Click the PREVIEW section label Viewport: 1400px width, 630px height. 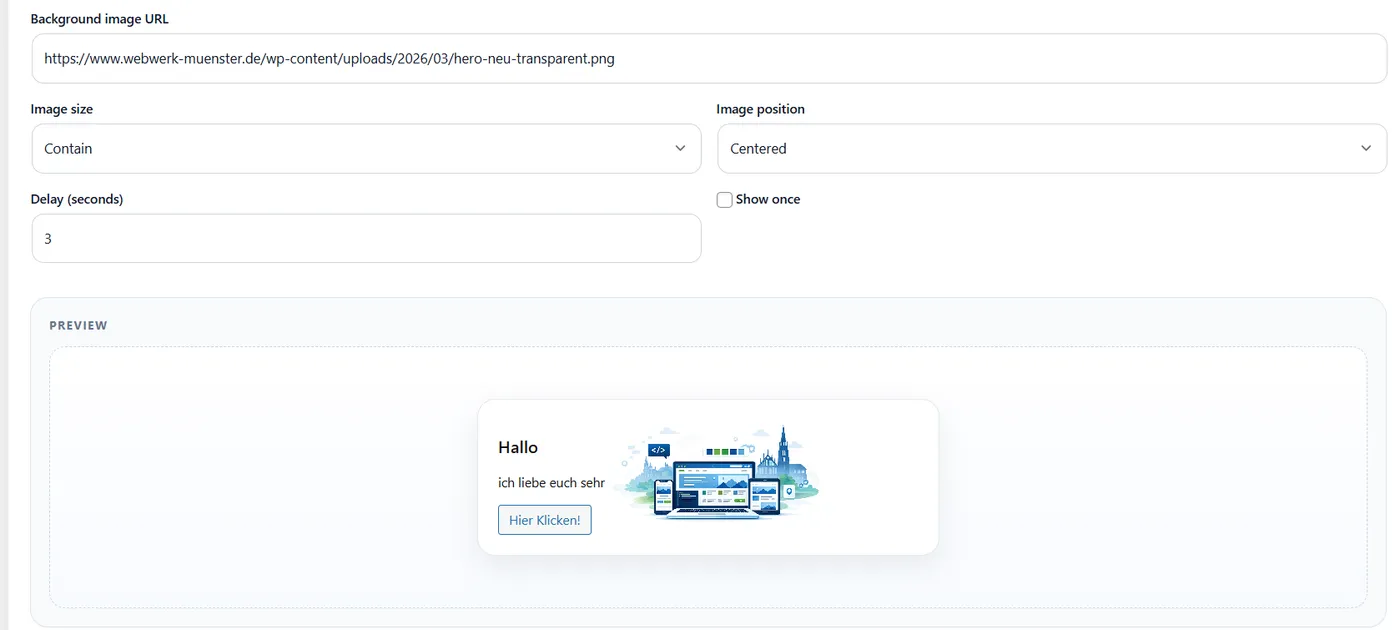click(x=78, y=326)
